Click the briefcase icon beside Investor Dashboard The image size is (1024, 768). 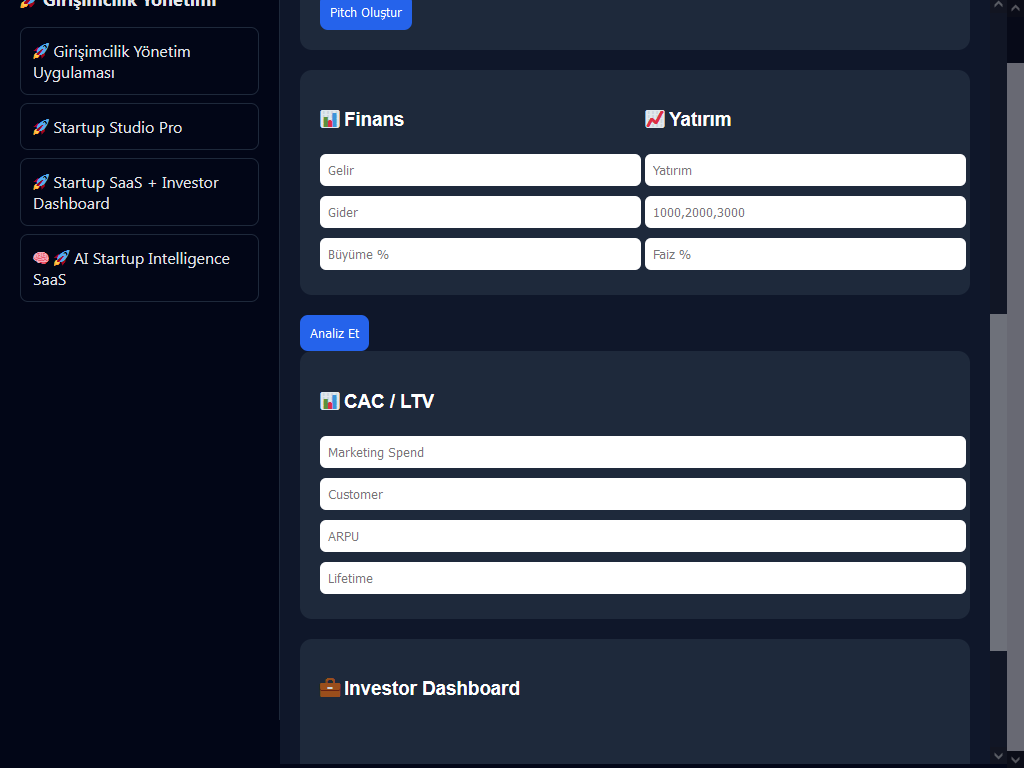(x=330, y=688)
